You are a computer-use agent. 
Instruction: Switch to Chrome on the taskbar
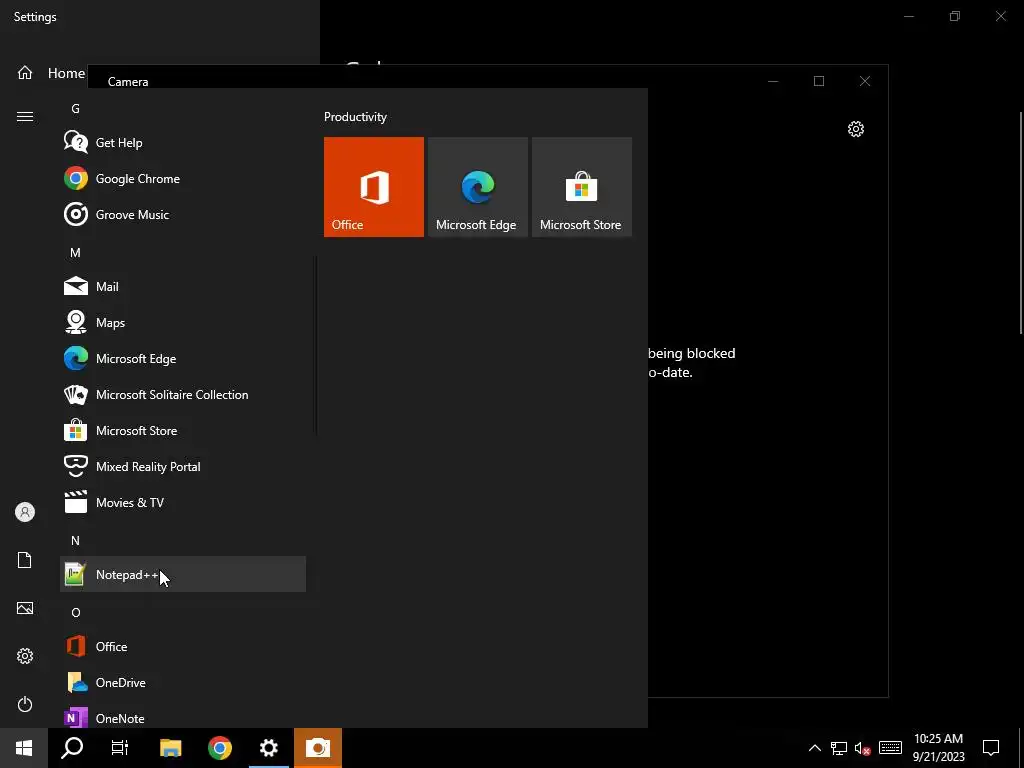[219, 748]
